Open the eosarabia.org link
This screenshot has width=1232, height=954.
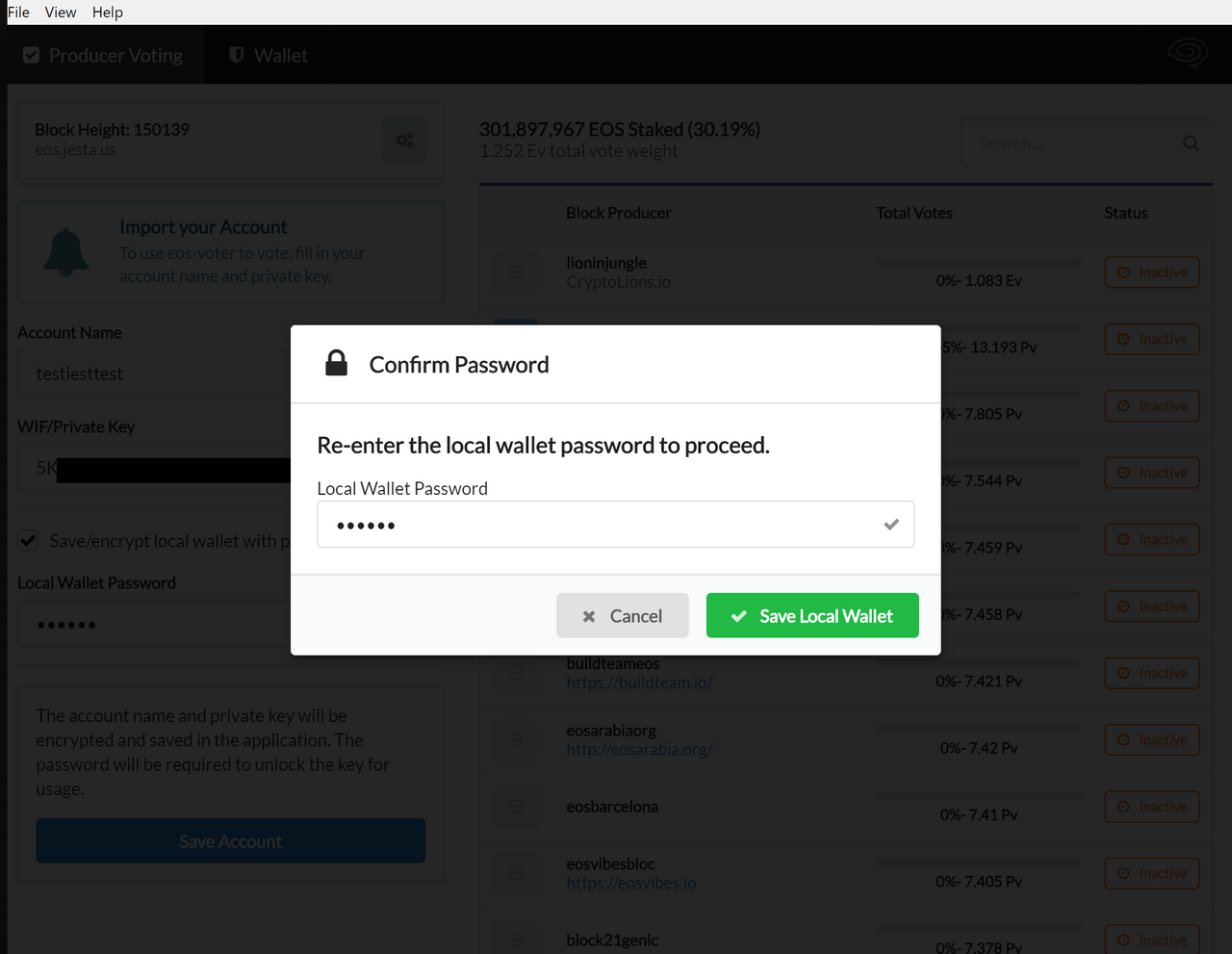click(x=639, y=749)
